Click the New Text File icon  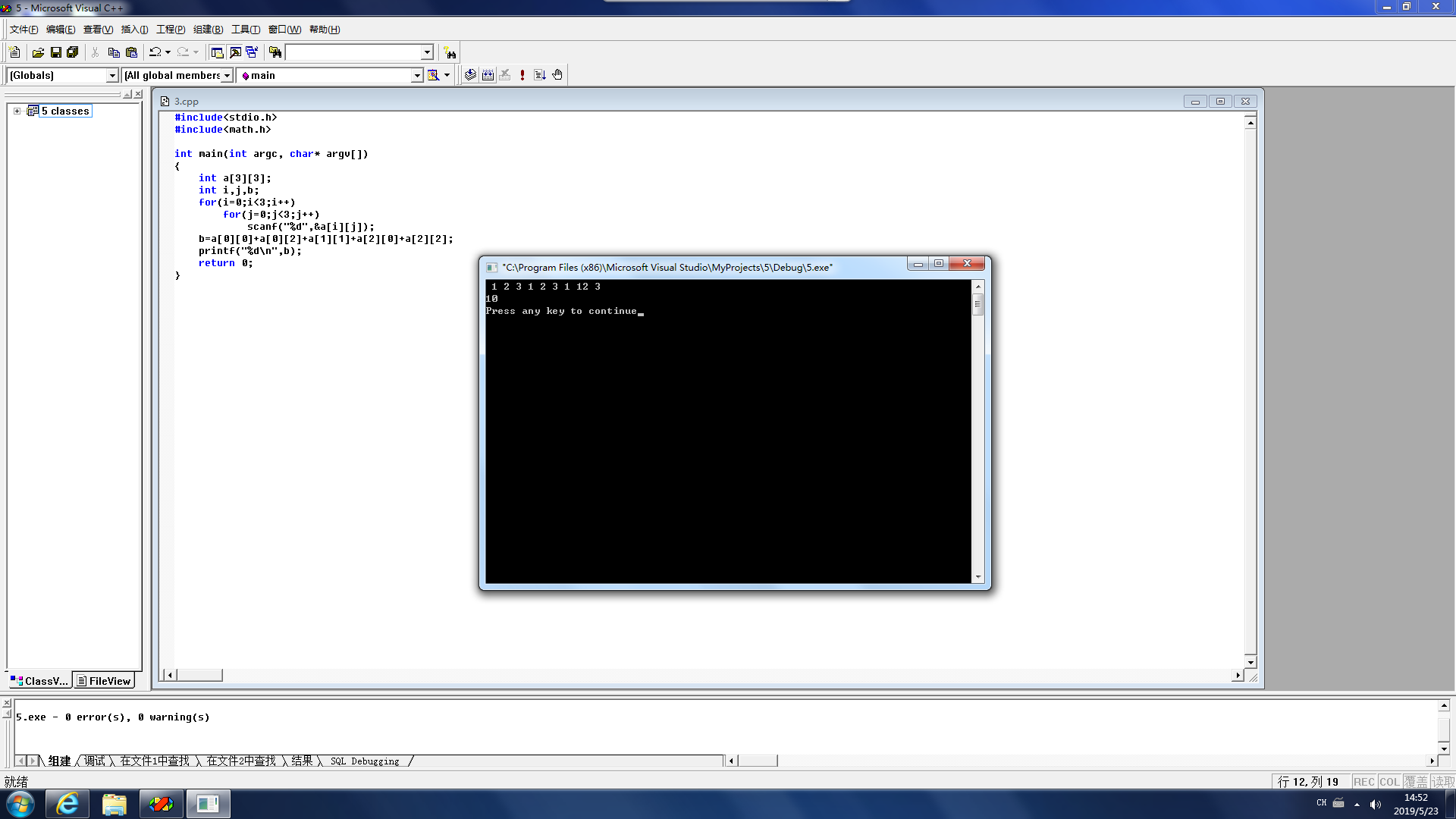click(x=14, y=52)
